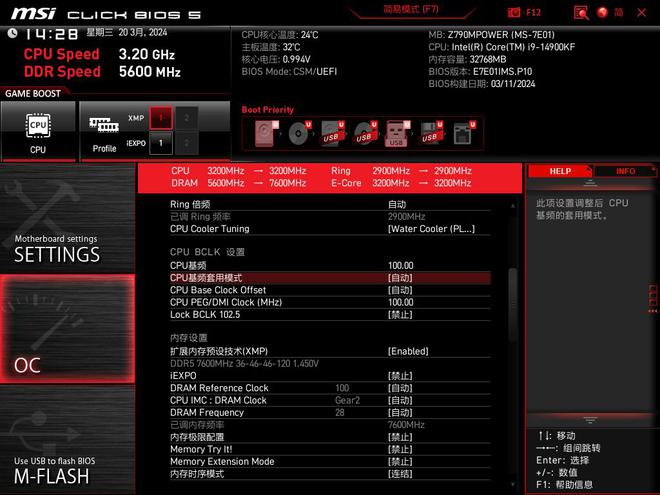Exit BIOS with the X icon
This screenshot has width=660, height=495.
[641, 13]
